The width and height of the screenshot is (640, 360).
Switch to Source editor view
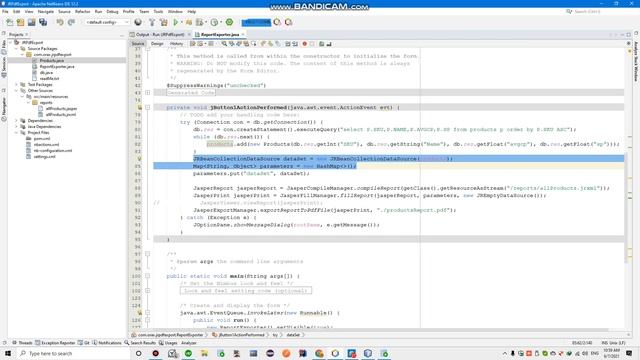click(138, 44)
